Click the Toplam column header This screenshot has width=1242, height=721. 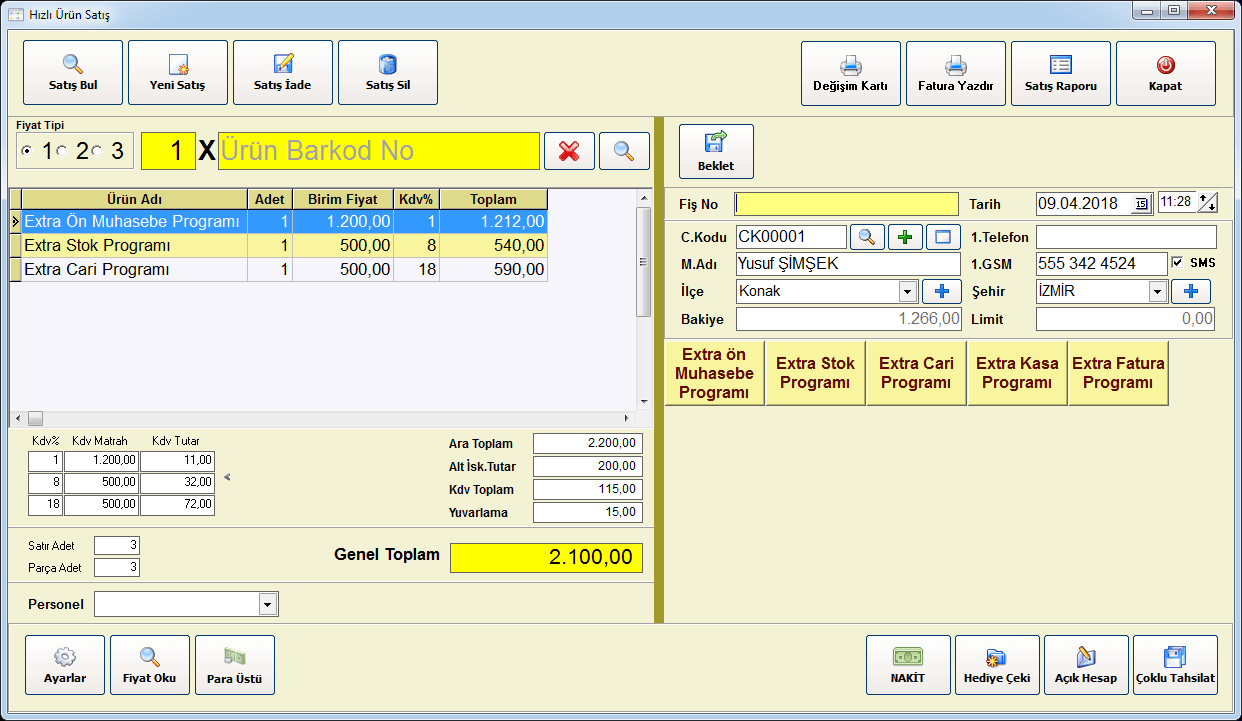pos(493,199)
